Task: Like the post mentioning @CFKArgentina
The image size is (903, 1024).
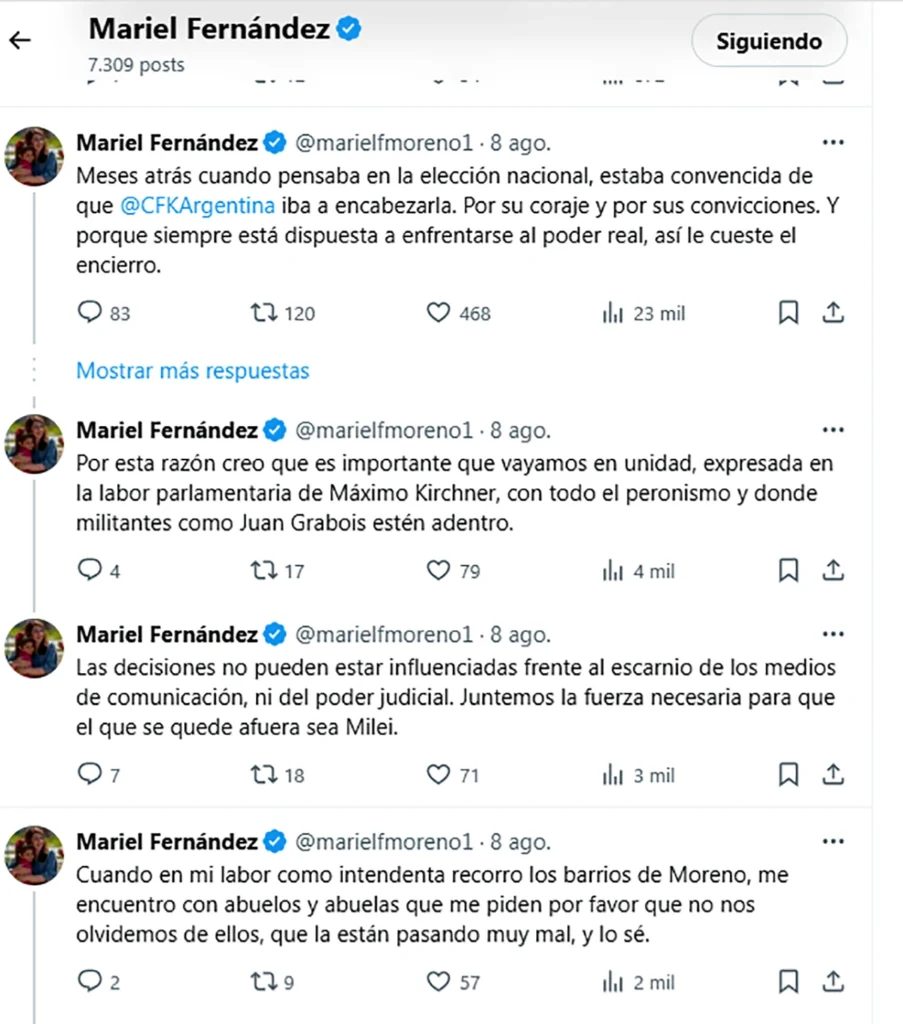Action: (x=439, y=313)
